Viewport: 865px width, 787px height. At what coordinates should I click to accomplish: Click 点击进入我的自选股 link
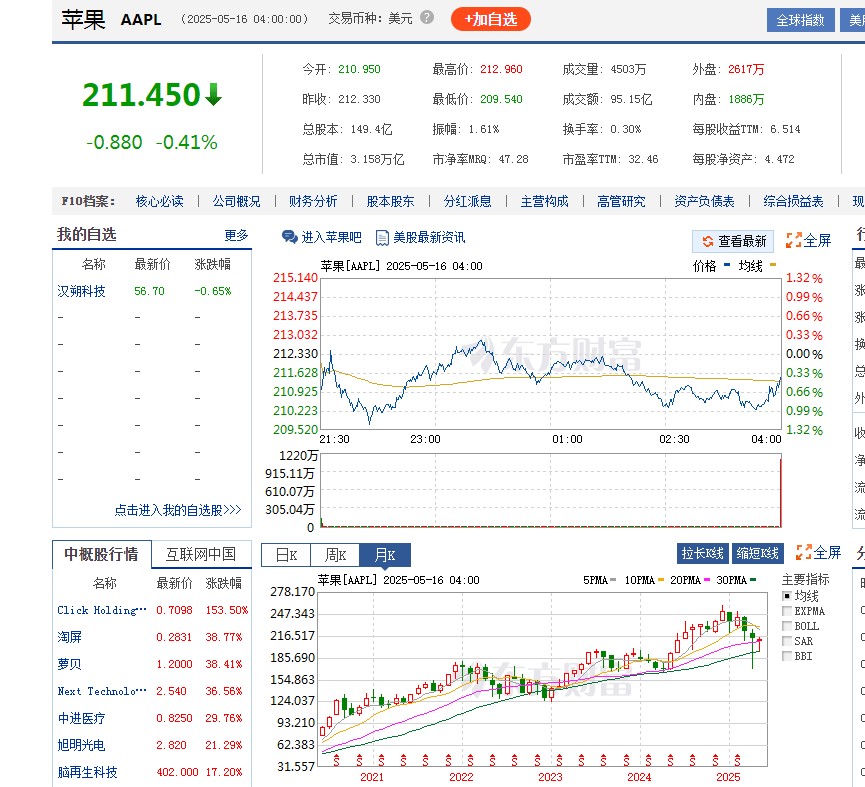point(178,510)
